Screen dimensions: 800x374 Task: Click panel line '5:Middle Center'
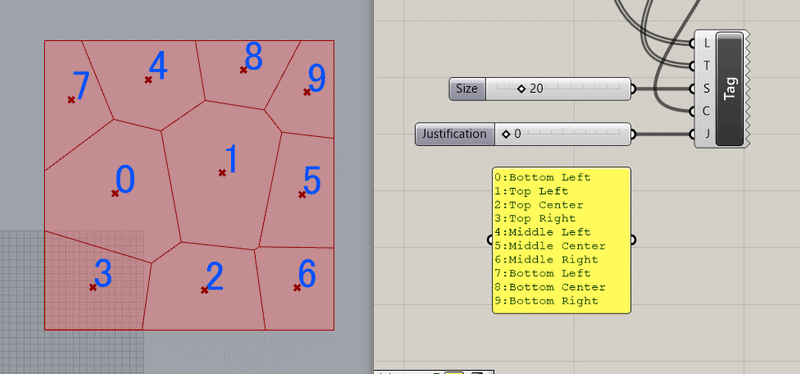(550, 246)
